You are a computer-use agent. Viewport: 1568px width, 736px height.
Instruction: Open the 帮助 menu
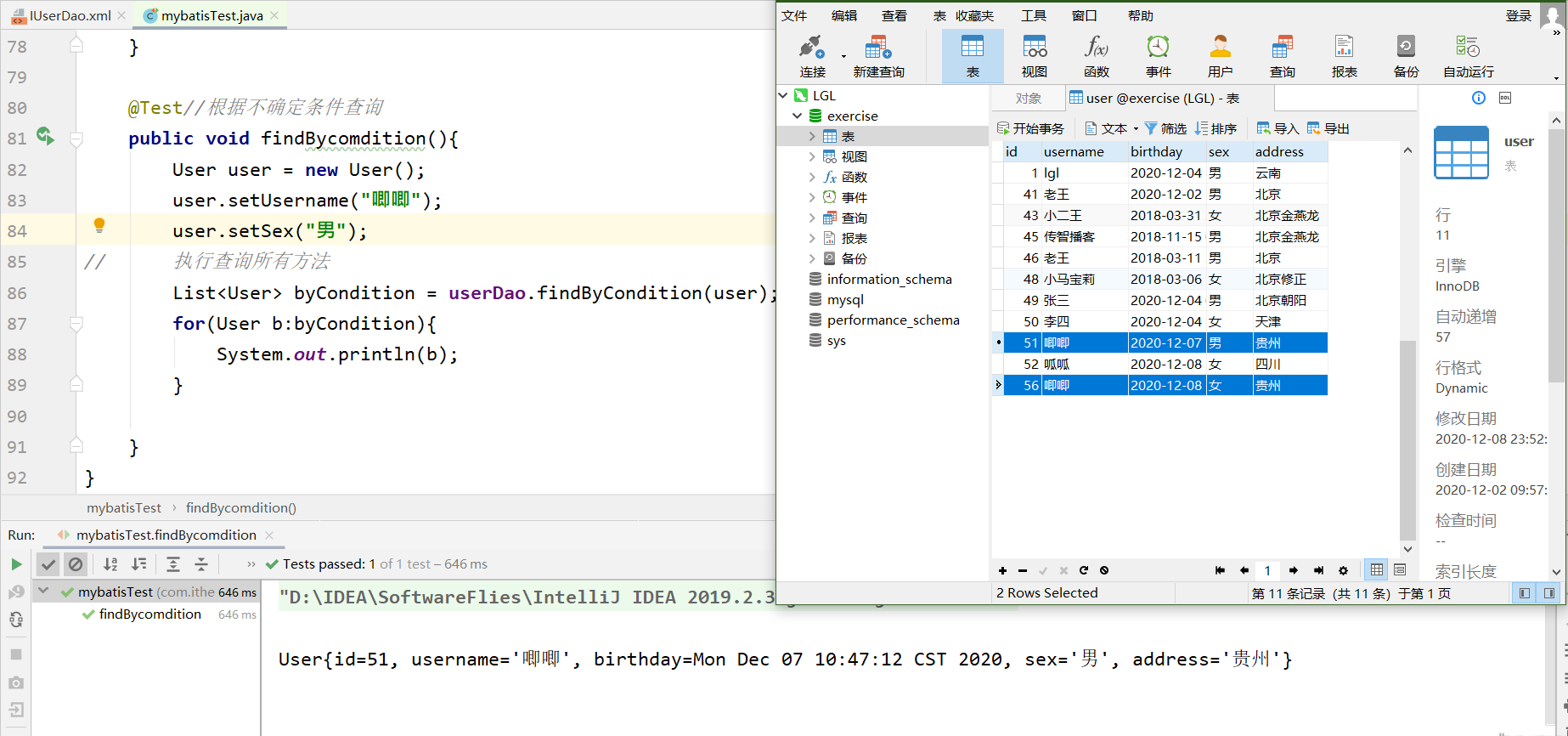point(1141,15)
